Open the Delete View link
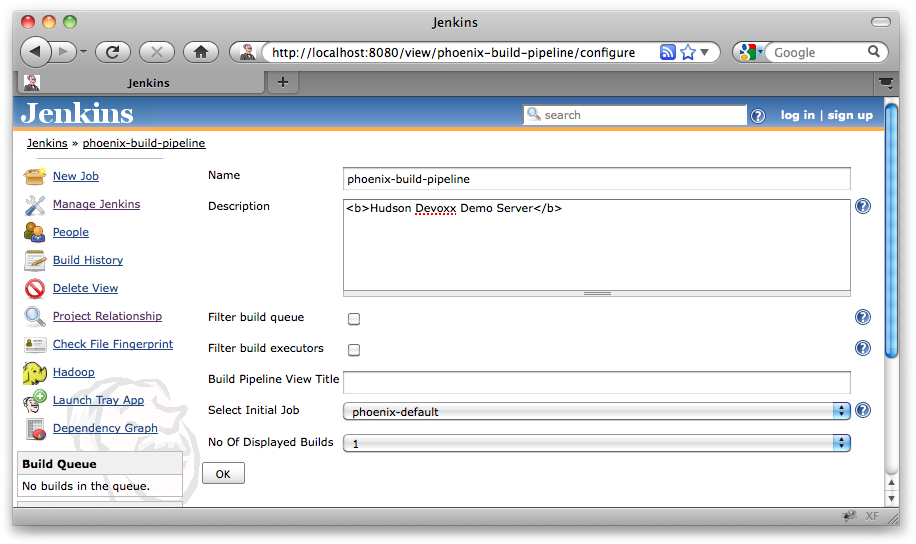916x544 pixels. [85, 288]
